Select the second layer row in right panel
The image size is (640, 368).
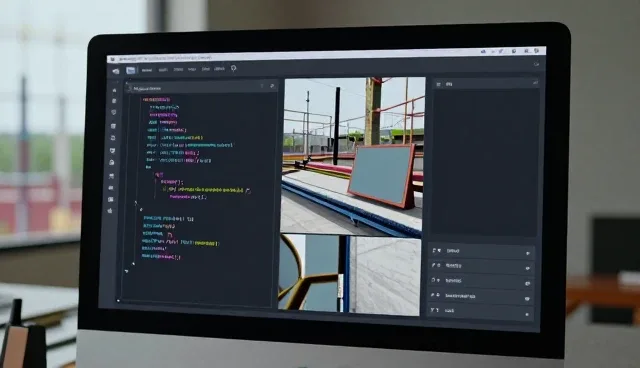pyautogui.click(x=481, y=267)
